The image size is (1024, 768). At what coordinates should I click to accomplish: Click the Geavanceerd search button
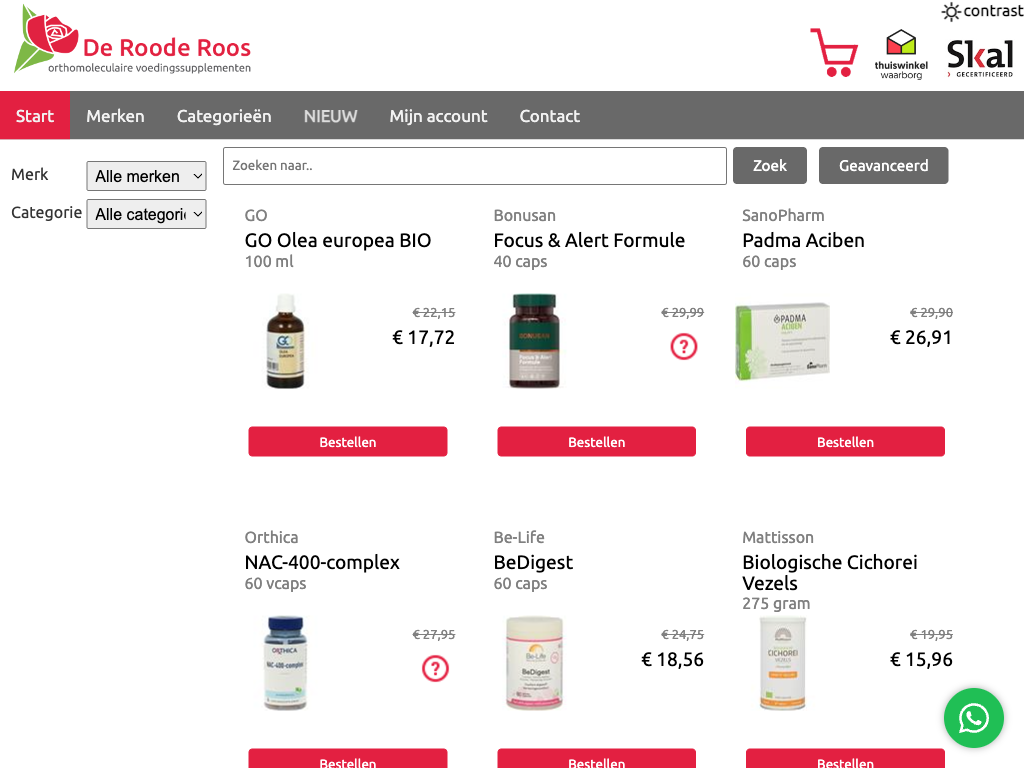click(883, 166)
